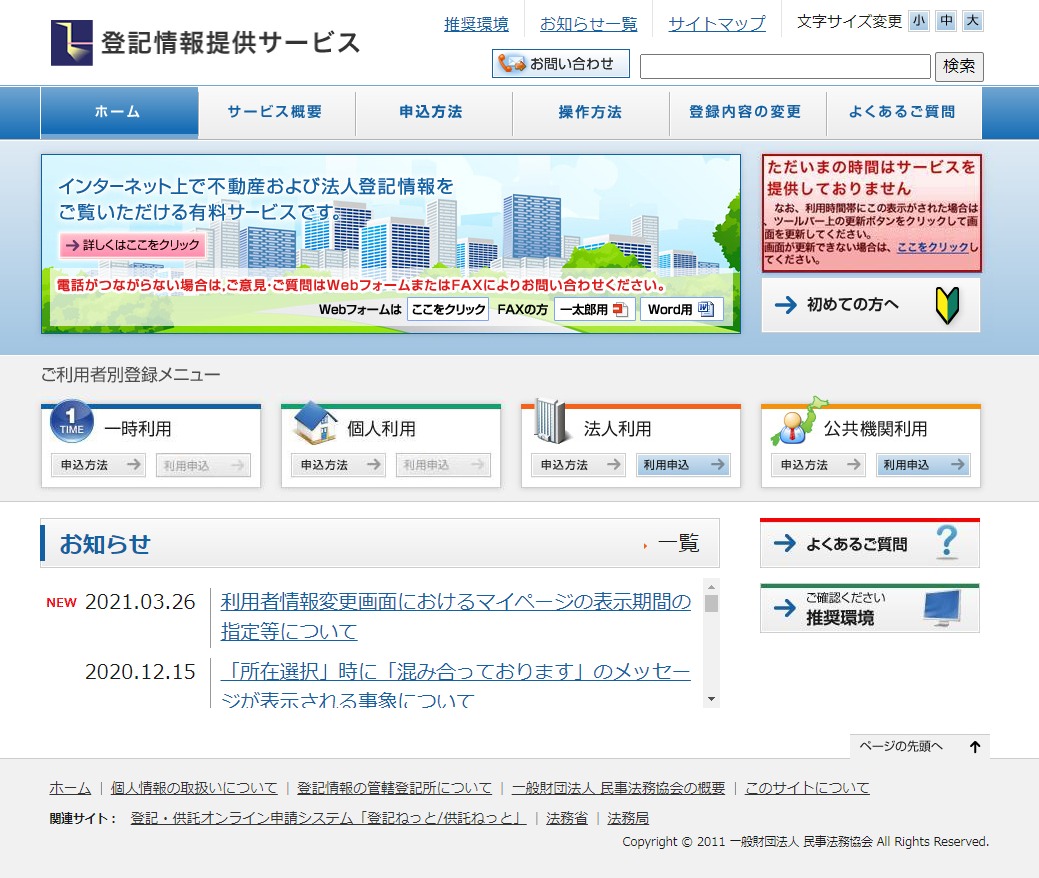Viewport: 1039px width, 878px height.
Task: Click the 公共機関利用 person icon
Action: pos(797,422)
